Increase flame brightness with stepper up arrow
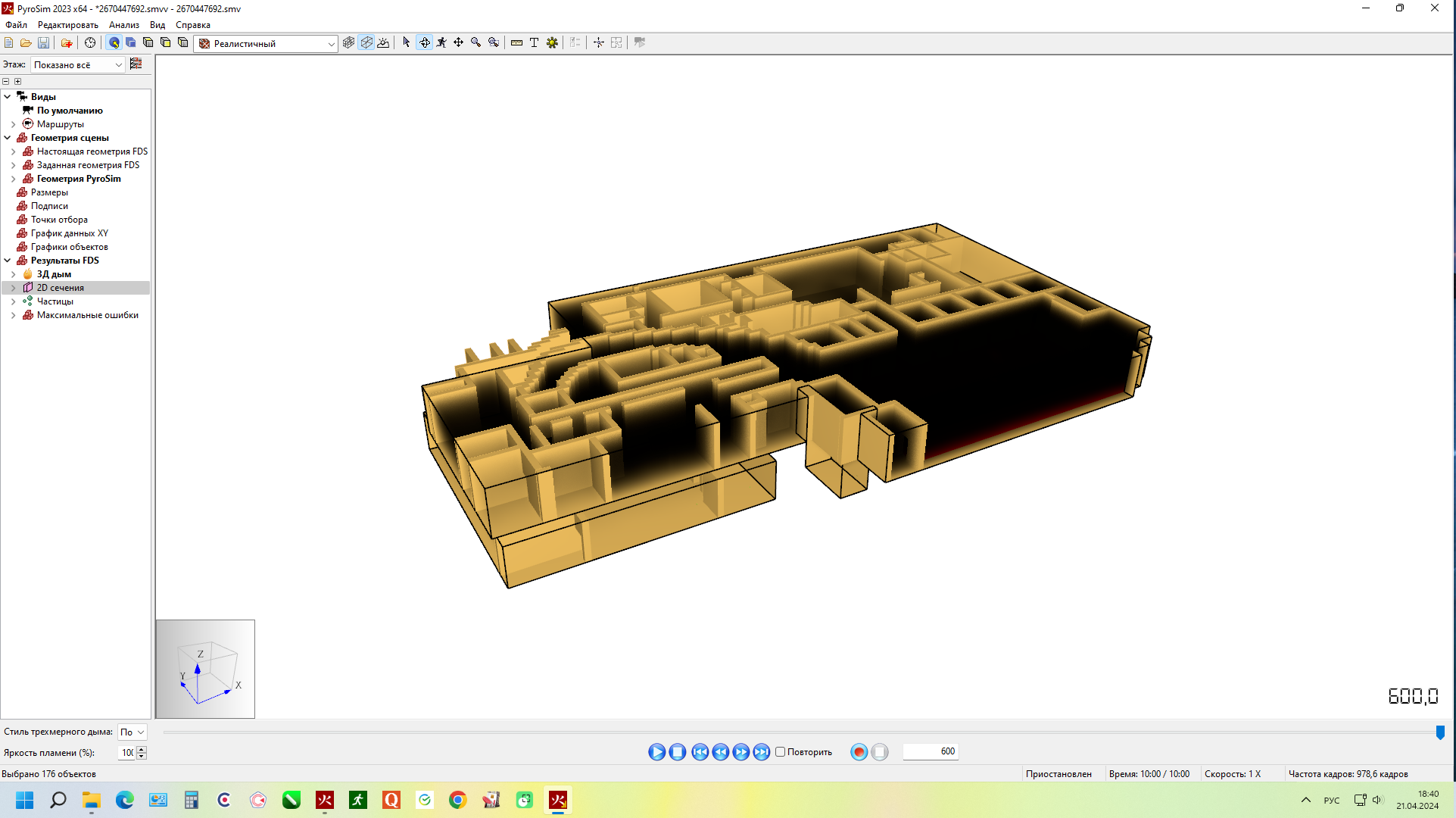 (x=142, y=749)
